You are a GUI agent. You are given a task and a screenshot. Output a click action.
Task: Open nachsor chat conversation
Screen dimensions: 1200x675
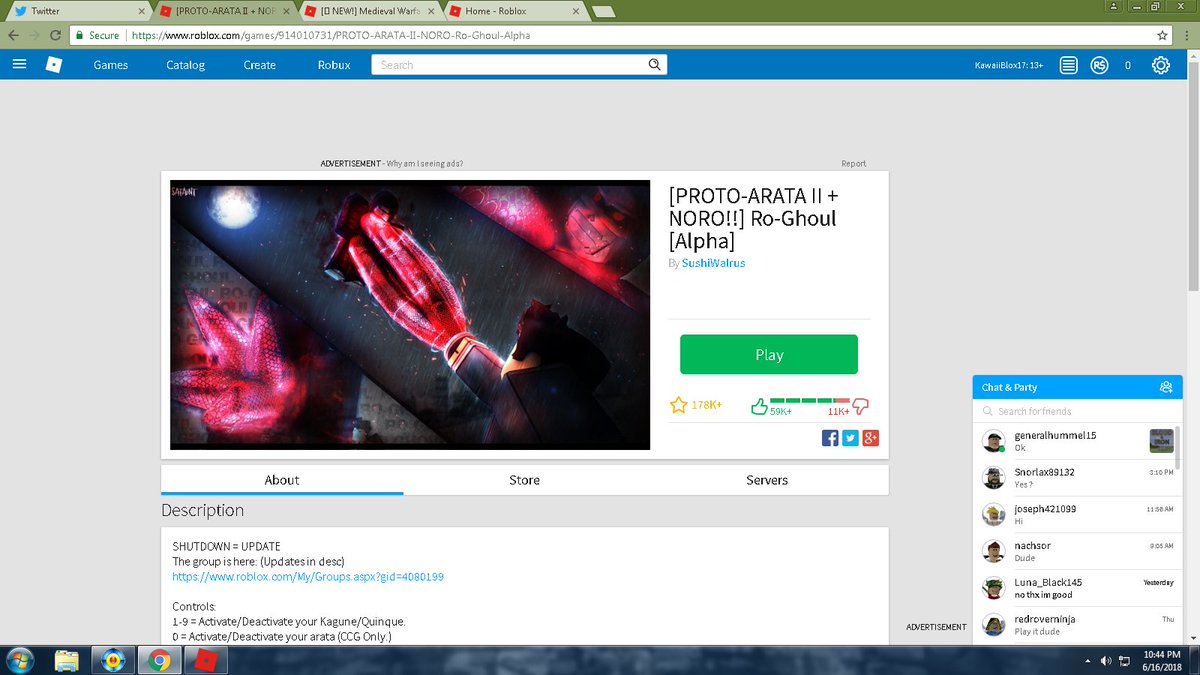click(x=1077, y=551)
